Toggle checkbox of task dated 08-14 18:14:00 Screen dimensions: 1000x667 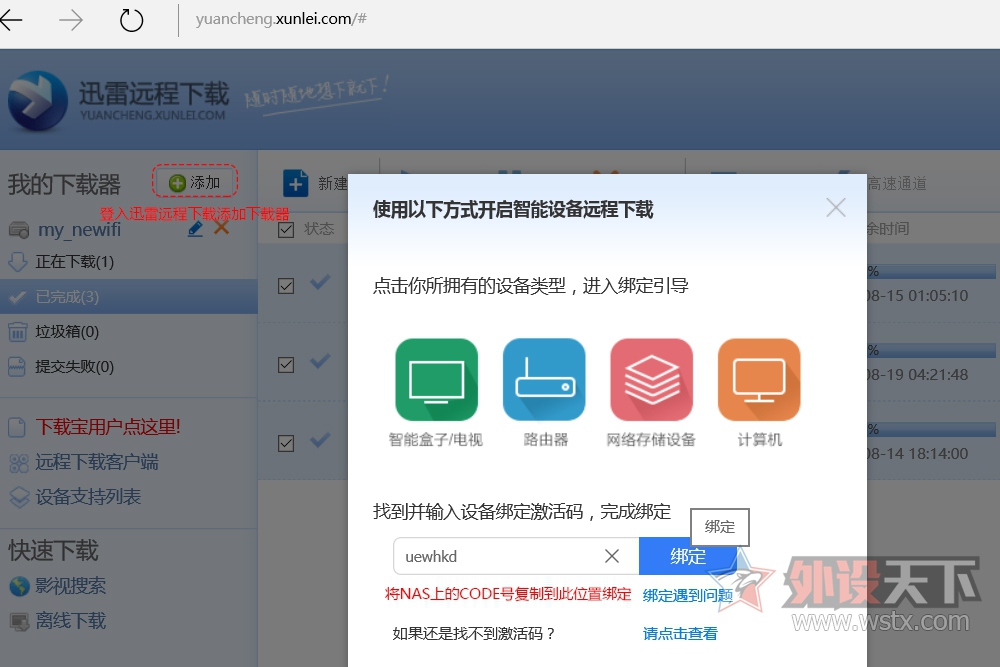286,443
